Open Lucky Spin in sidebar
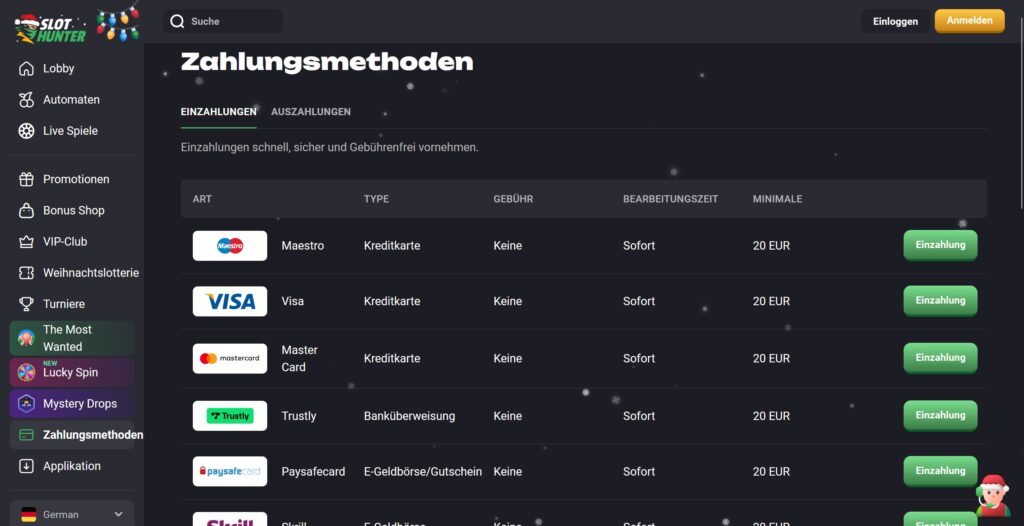1024x526 pixels. (x=71, y=372)
